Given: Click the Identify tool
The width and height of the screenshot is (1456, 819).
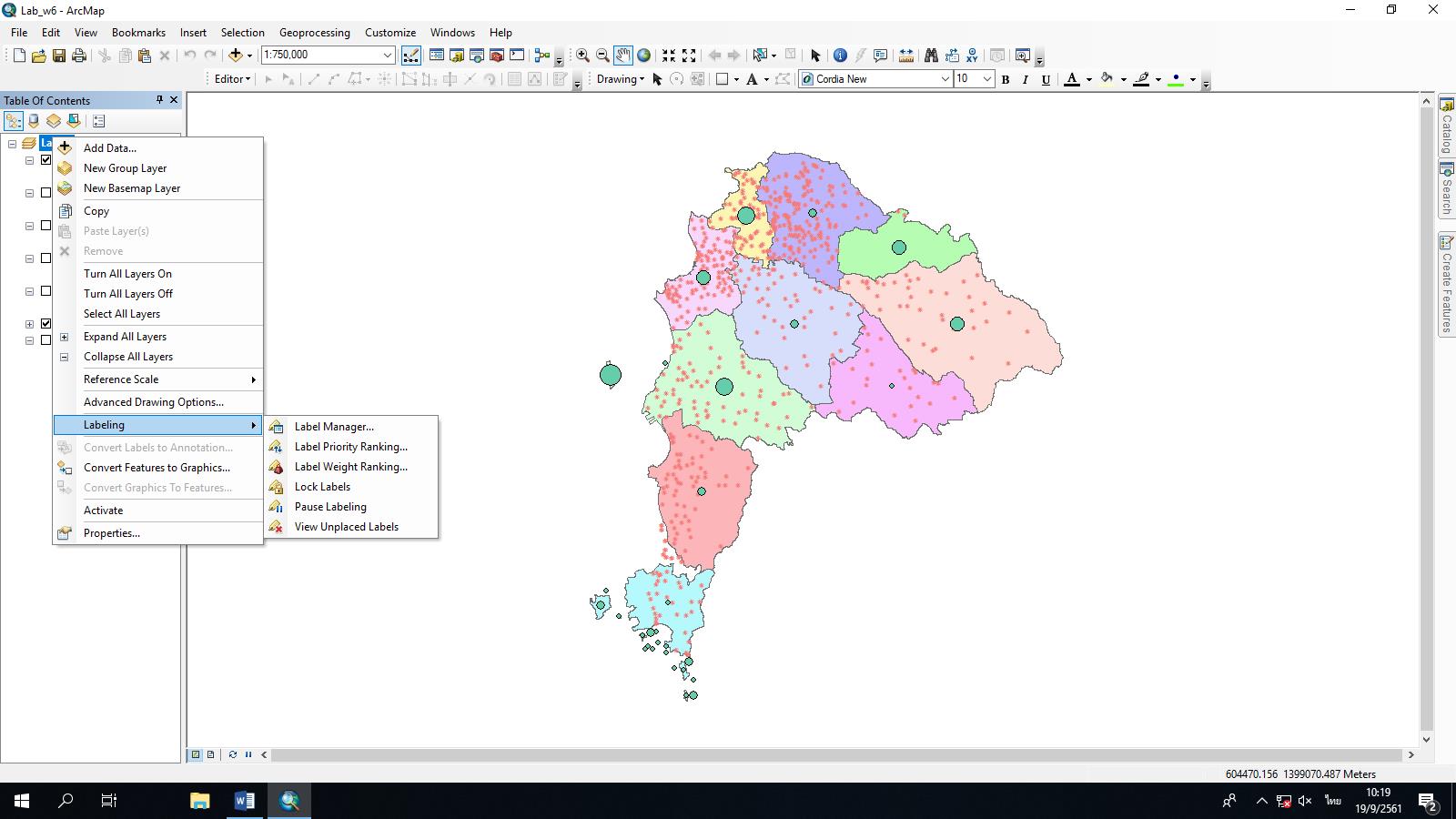Looking at the screenshot, I should 839,55.
